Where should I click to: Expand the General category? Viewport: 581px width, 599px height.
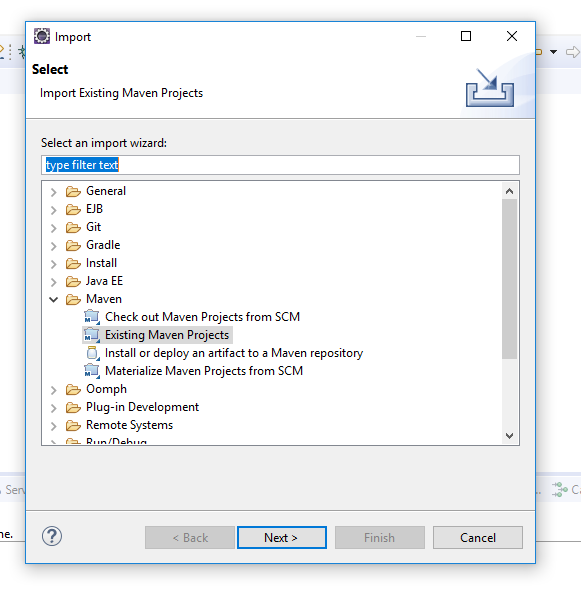click(53, 192)
